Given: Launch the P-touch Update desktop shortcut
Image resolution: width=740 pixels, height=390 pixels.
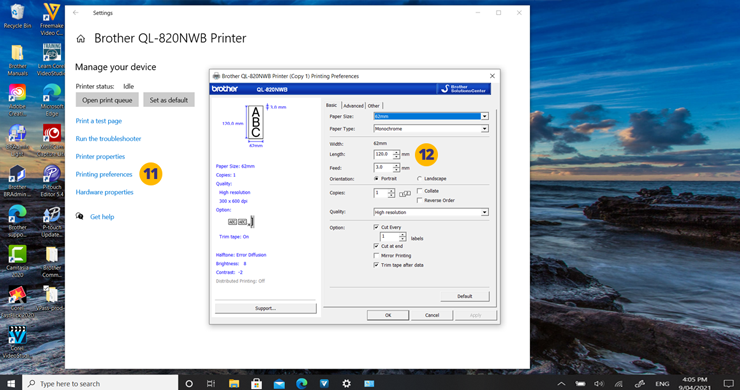Looking at the screenshot, I should point(51,221).
